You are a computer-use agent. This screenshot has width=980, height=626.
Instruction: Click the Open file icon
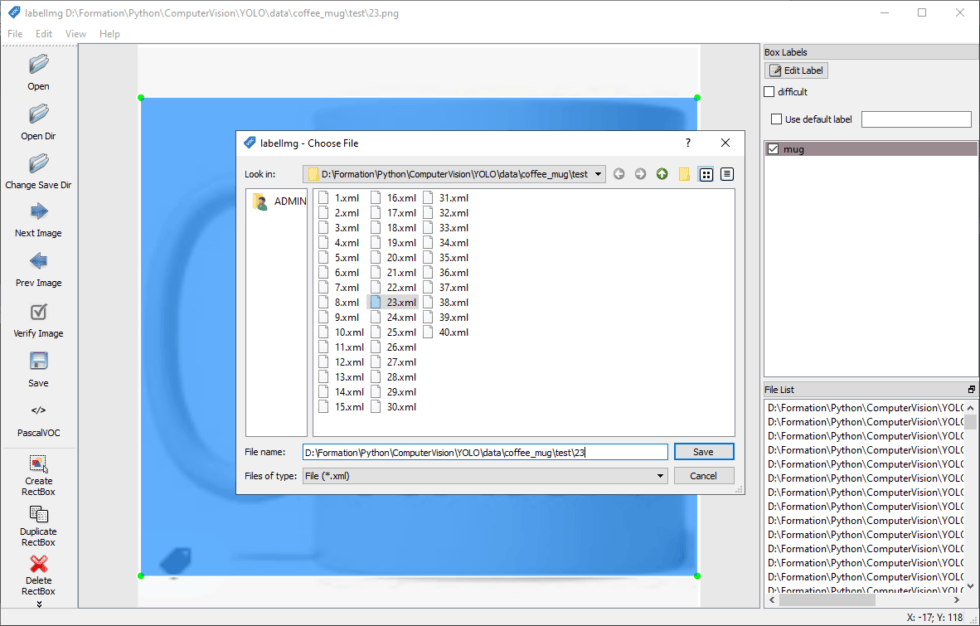click(38, 65)
